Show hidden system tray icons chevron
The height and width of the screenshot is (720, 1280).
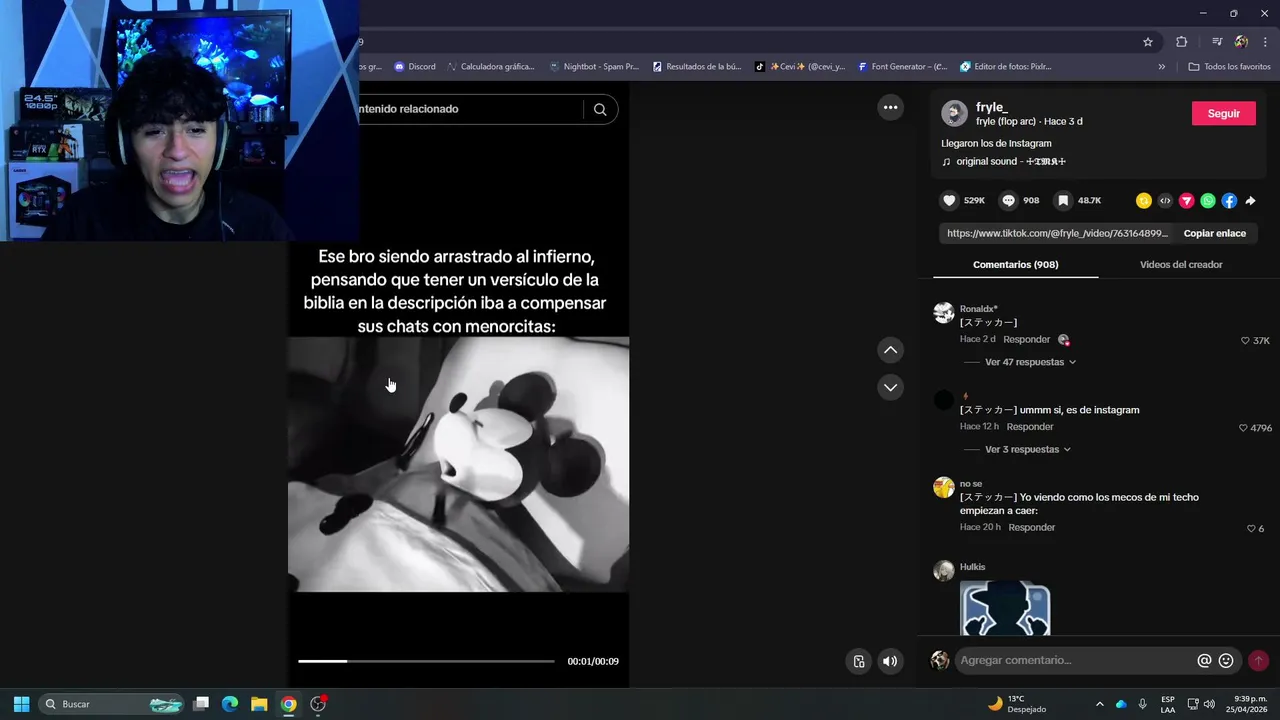coord(1100,704)
